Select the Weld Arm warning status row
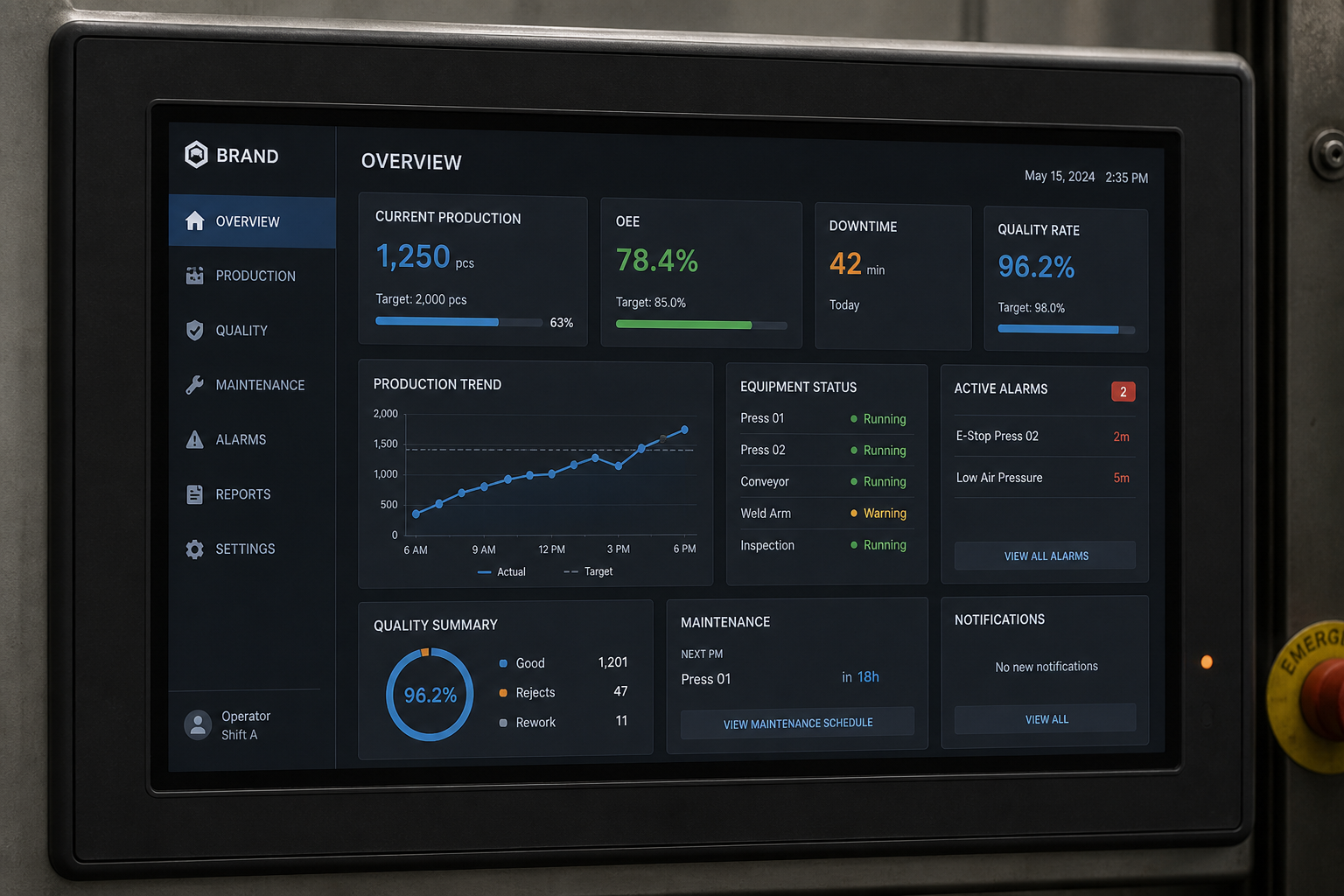The height and width of the screenshot is (896, 1344). coord(824,514)
